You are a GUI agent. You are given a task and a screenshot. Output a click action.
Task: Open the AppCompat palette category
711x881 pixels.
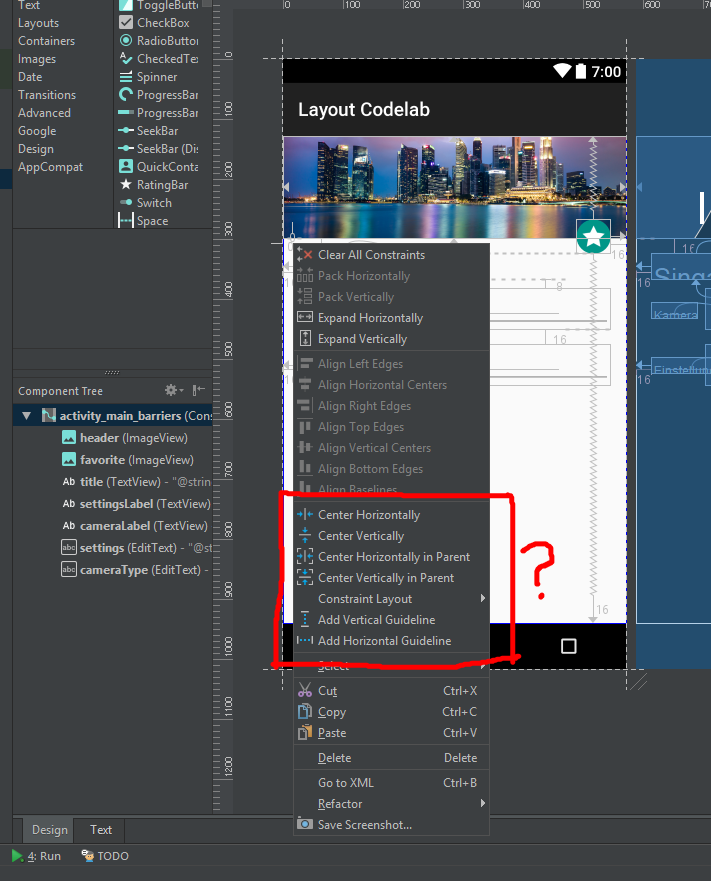[50, 167]
